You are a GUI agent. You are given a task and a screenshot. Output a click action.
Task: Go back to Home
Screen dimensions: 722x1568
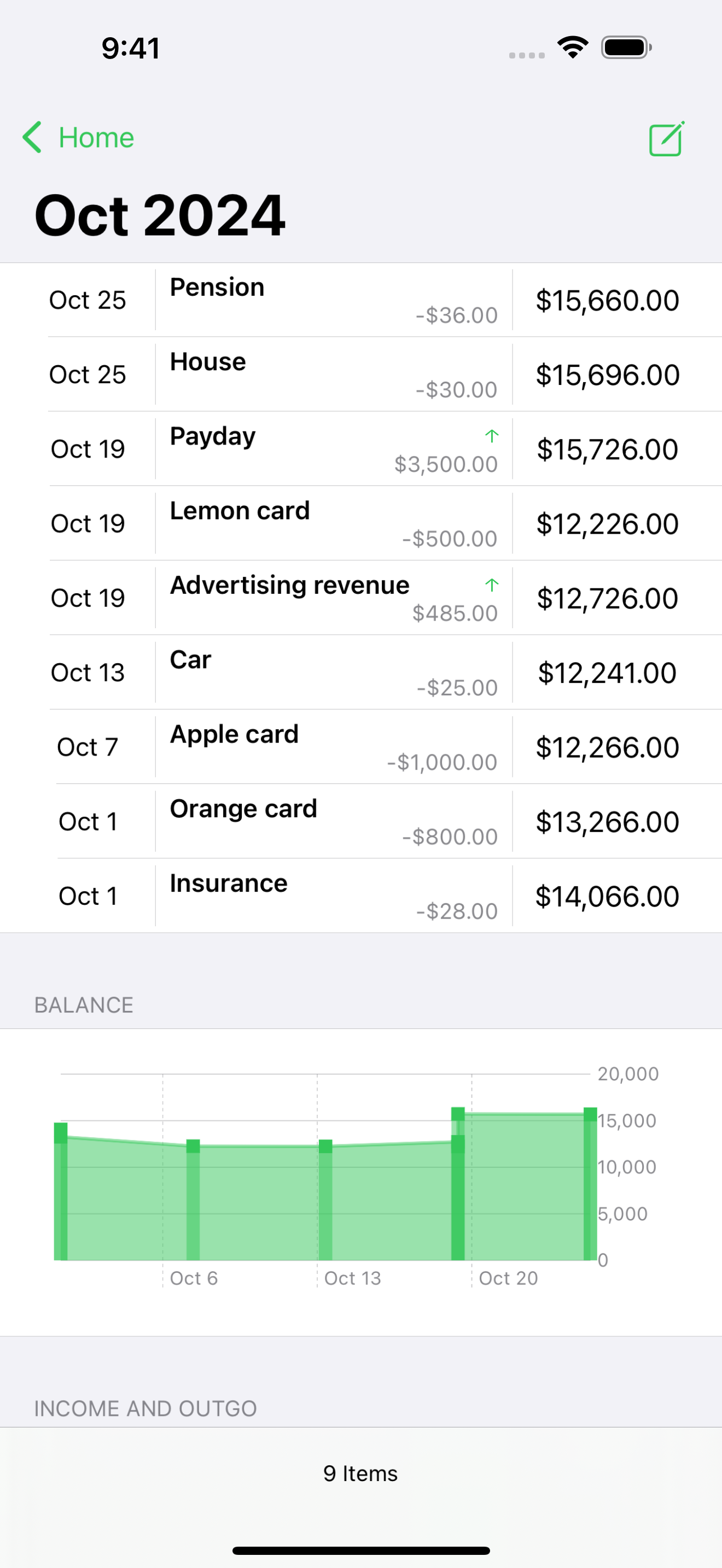pyautogui.click(x=96, y=138)
